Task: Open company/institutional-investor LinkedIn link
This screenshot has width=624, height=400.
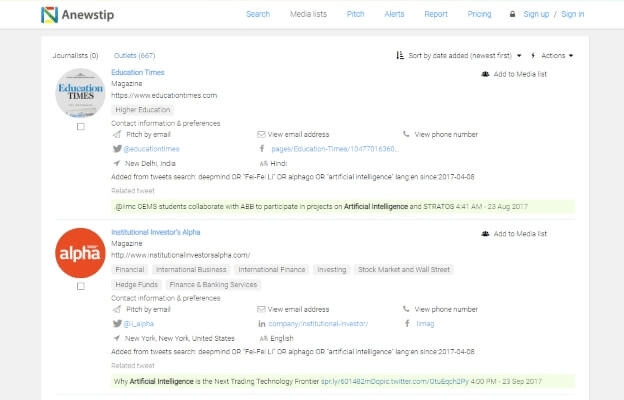Action: tap(318, 324)
